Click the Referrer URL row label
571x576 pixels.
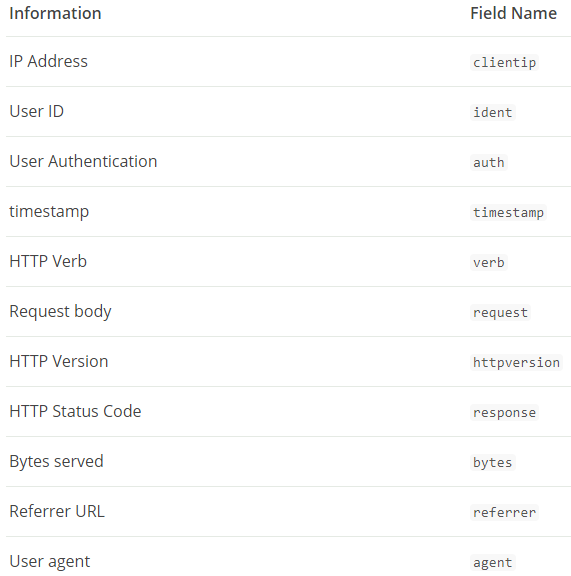57,511
